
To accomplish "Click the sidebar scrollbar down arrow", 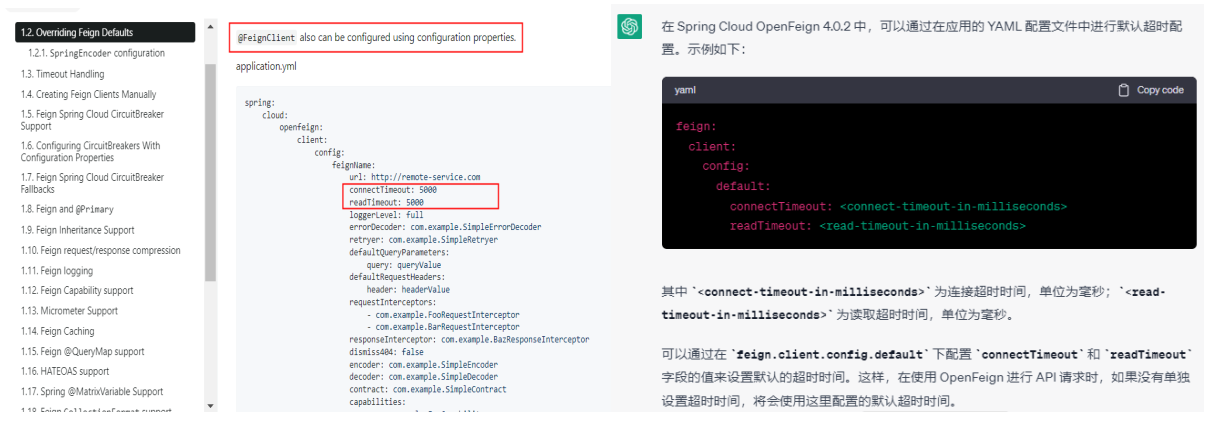I will click(x=210, y=406).
